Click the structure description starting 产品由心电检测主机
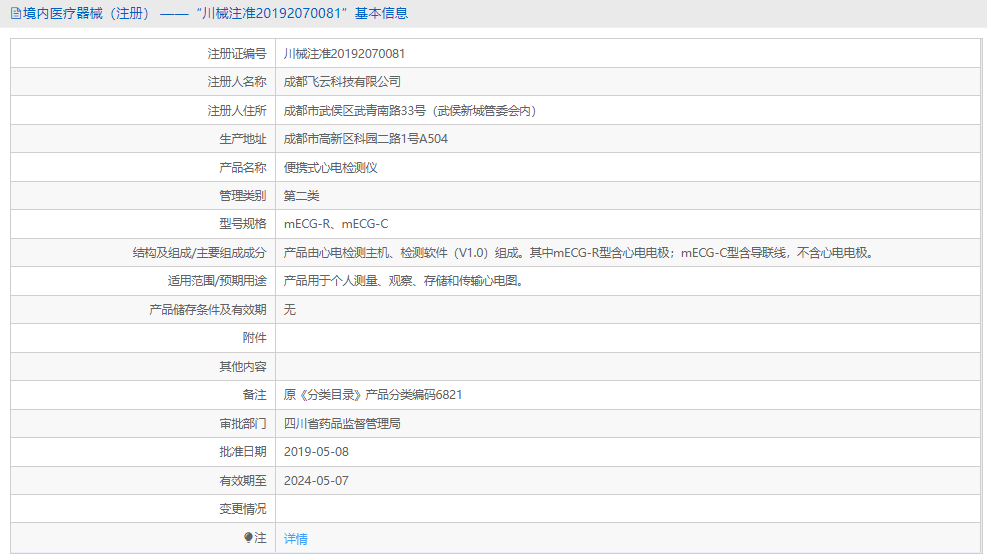The height and width of the screenshot is (558, 987). pos(579,253)
